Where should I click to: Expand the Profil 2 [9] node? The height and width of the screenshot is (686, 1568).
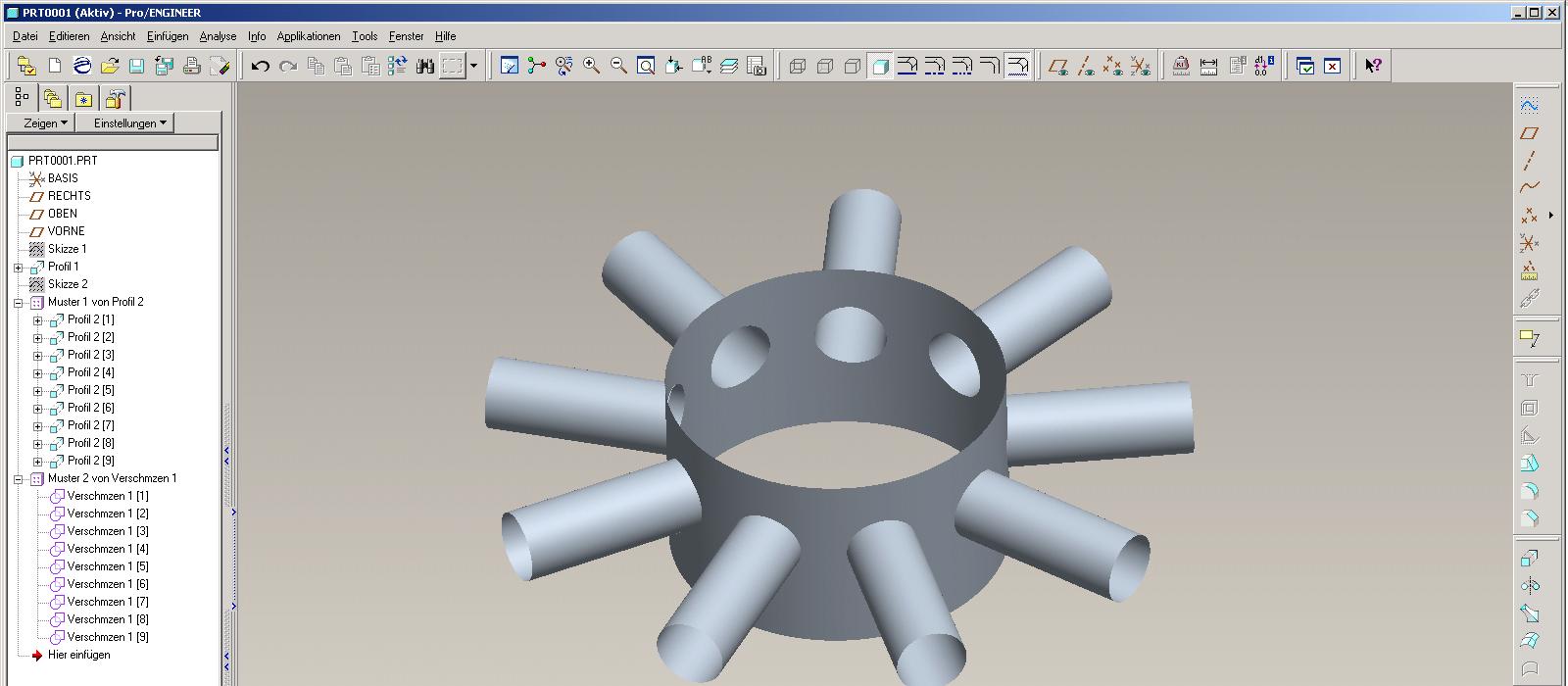[38, 461]
